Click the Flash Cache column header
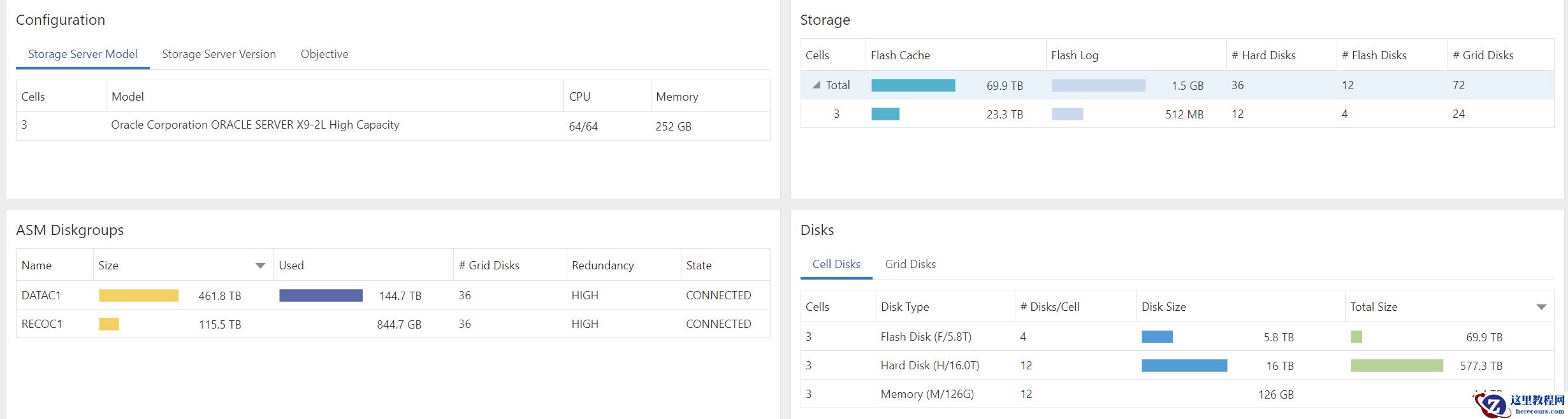Screen dimensions: 1568x419 [900, 55]
